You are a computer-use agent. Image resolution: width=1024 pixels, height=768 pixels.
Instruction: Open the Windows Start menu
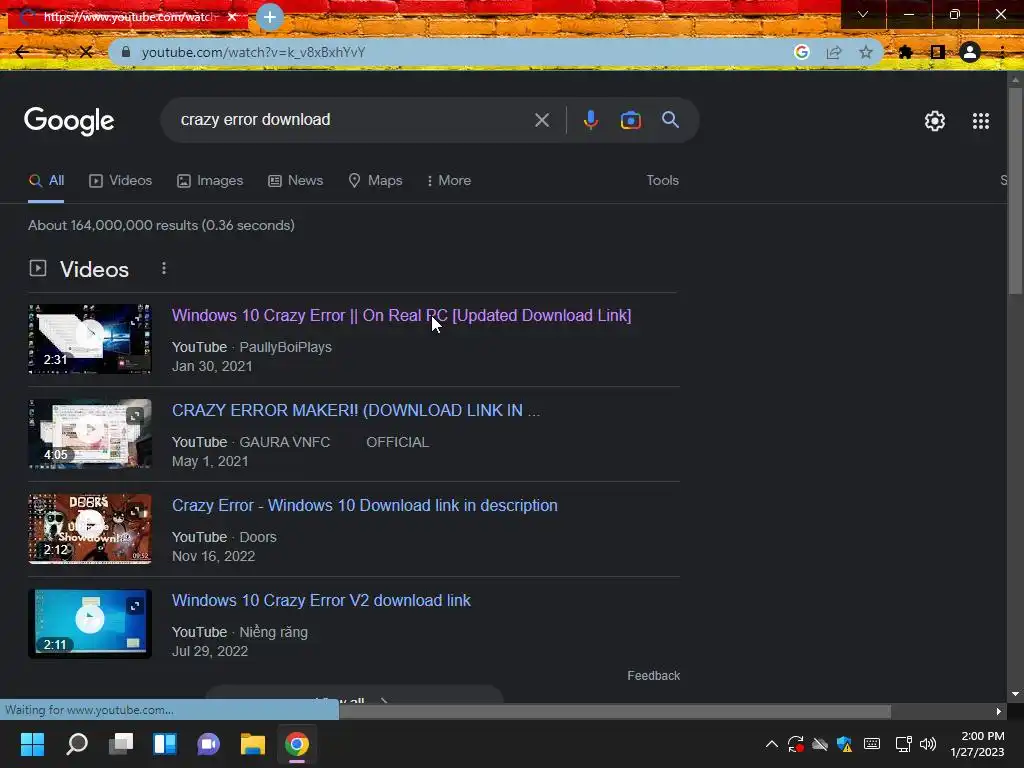click(x=32, y=744)
